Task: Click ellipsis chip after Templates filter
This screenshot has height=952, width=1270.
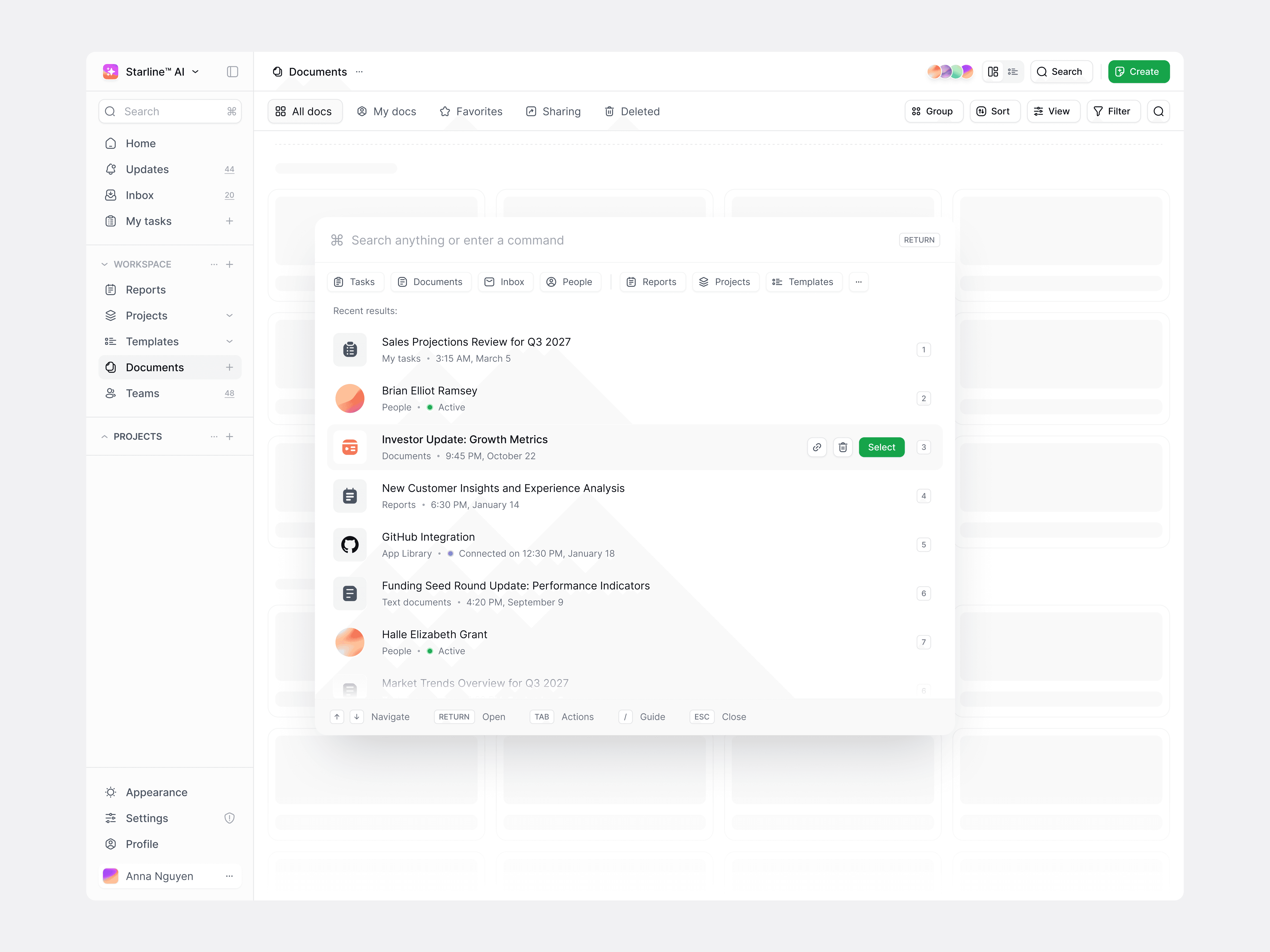Action: point(858,282)
